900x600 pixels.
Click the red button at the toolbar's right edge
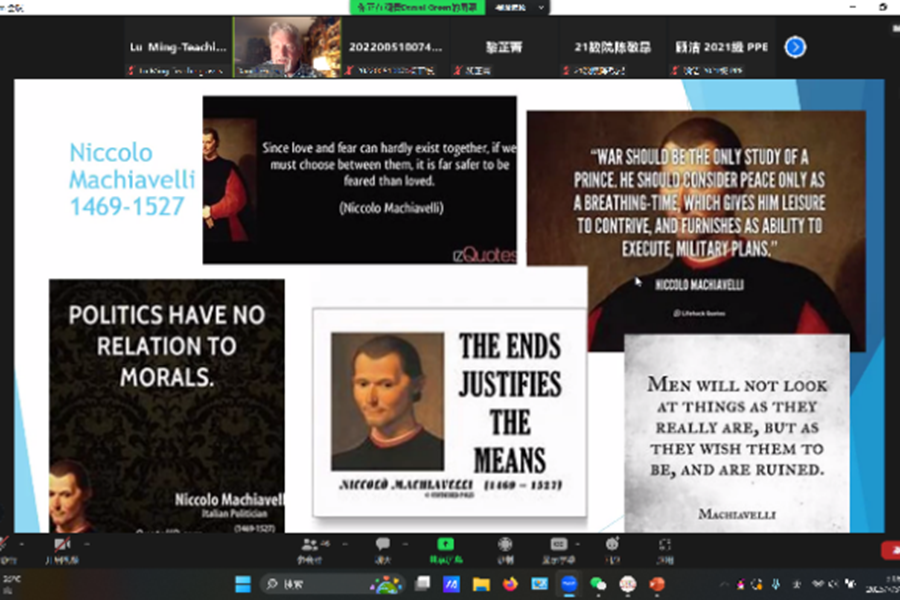click(891, 550)
